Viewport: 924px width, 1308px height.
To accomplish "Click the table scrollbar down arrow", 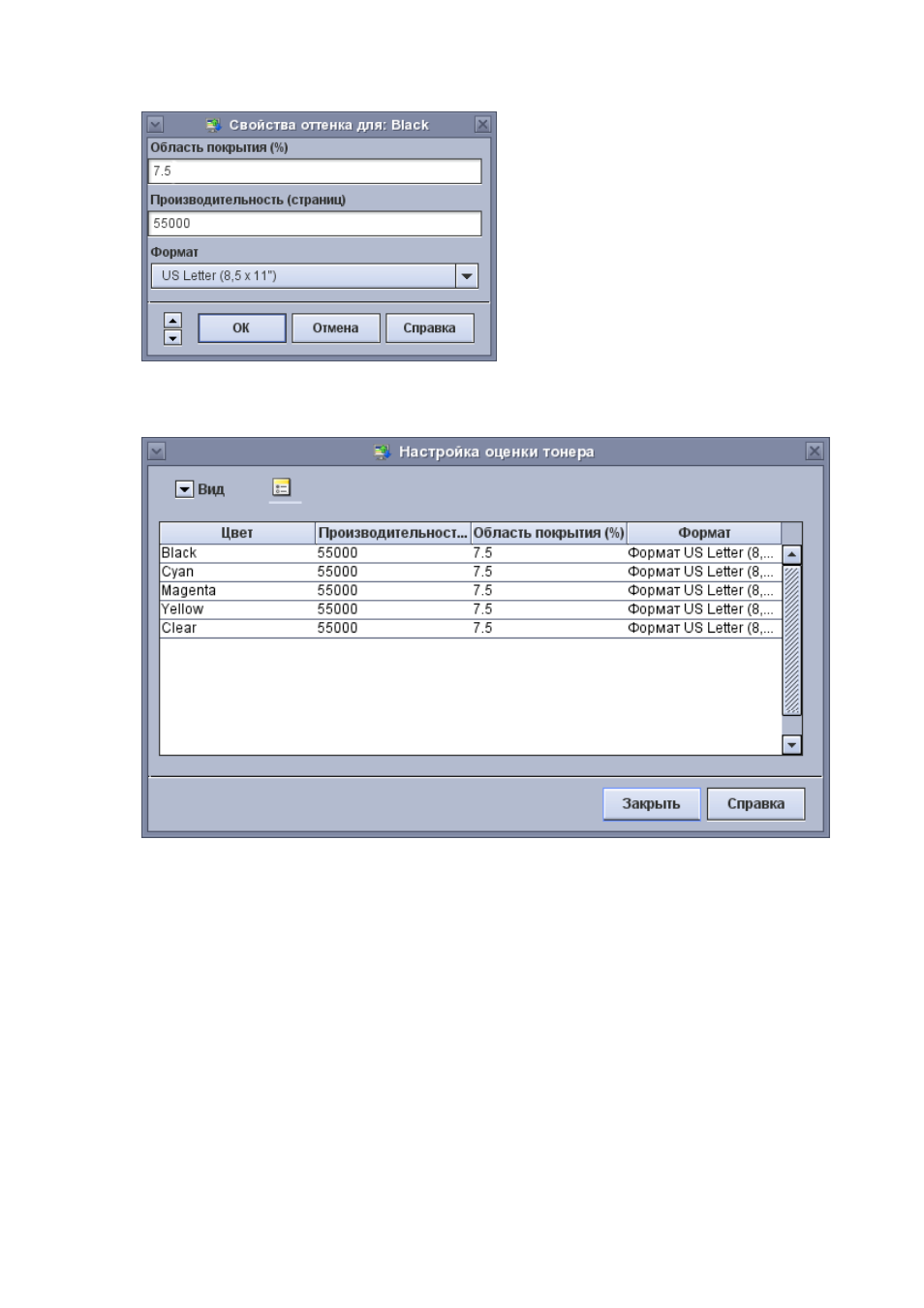I will pyautogui.click(x=791, y=745).
